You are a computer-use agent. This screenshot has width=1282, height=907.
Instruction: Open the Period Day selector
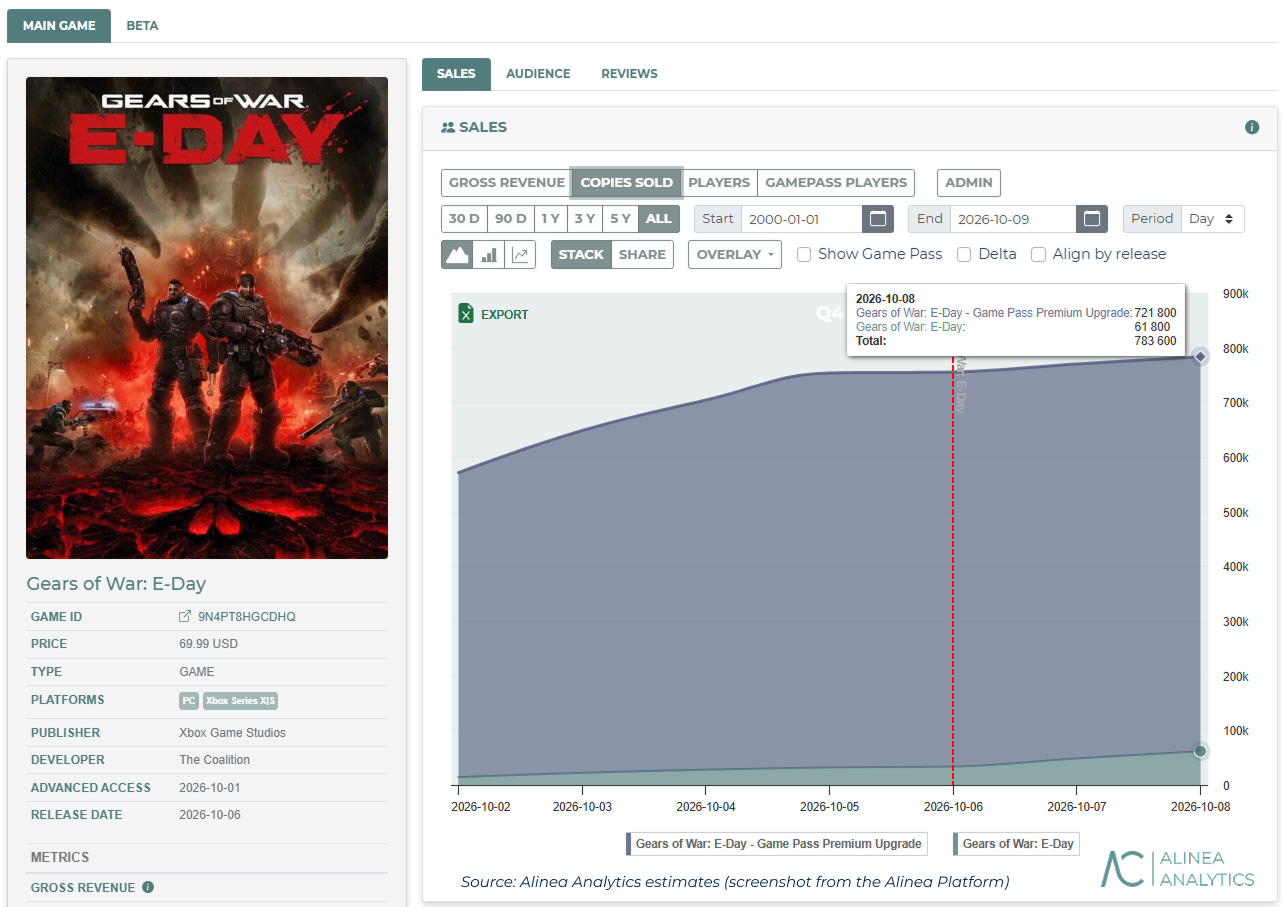click(1213, 219)
